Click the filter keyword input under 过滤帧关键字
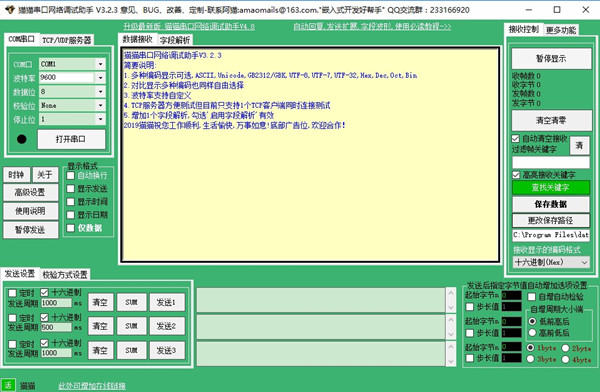 551,163
